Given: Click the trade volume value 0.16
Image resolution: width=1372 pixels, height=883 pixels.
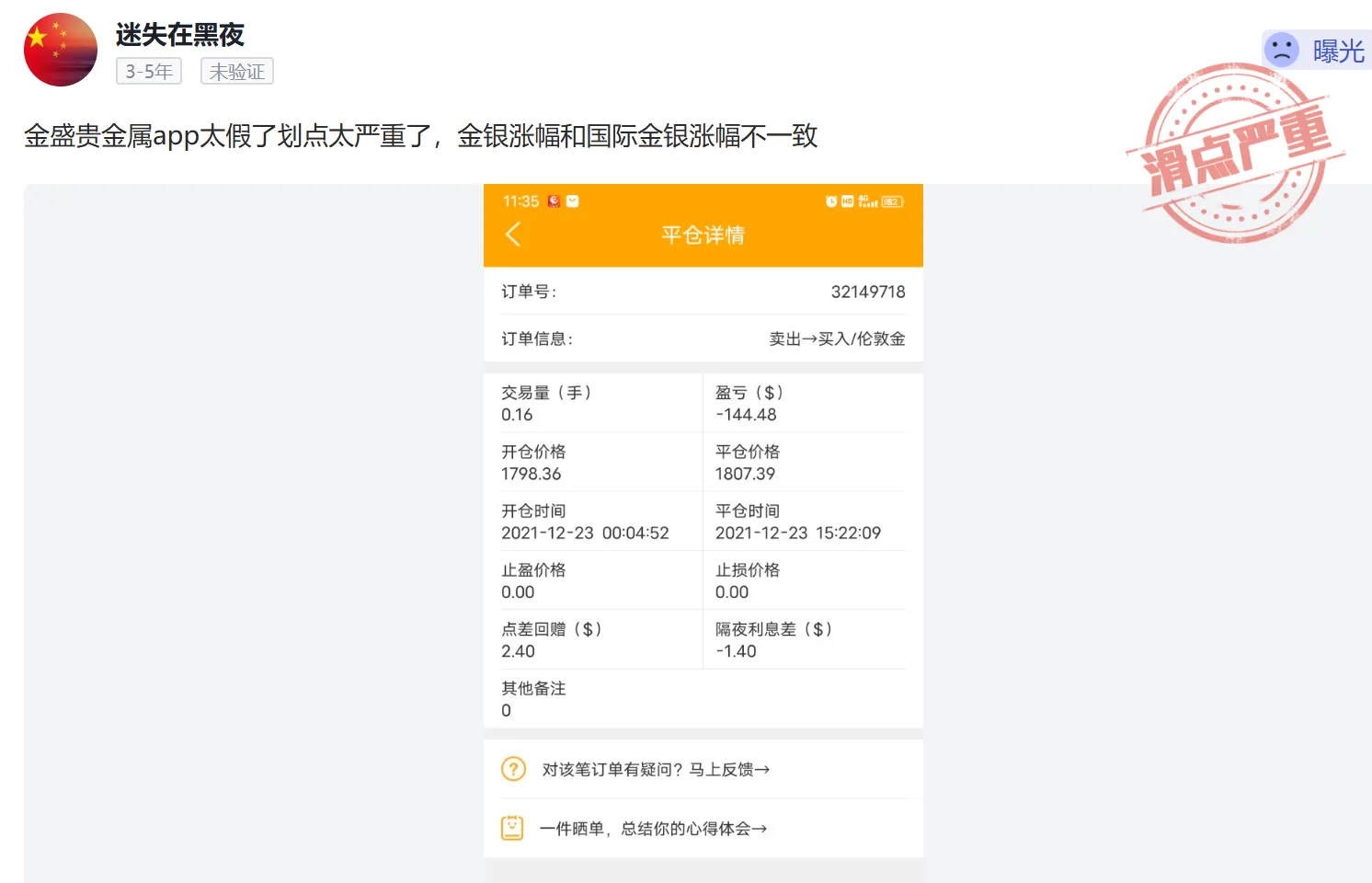Looking at the screenshot, I should point(517,415).
